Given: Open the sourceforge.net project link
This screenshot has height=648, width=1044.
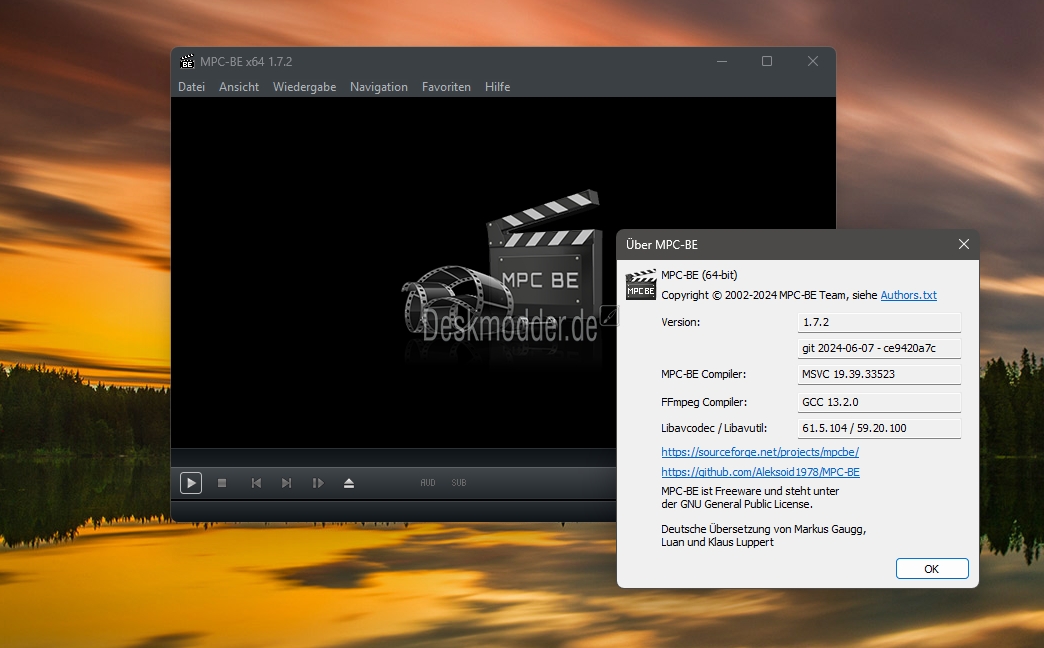Looking at the screenshot, I should click(x=760, y=452).
